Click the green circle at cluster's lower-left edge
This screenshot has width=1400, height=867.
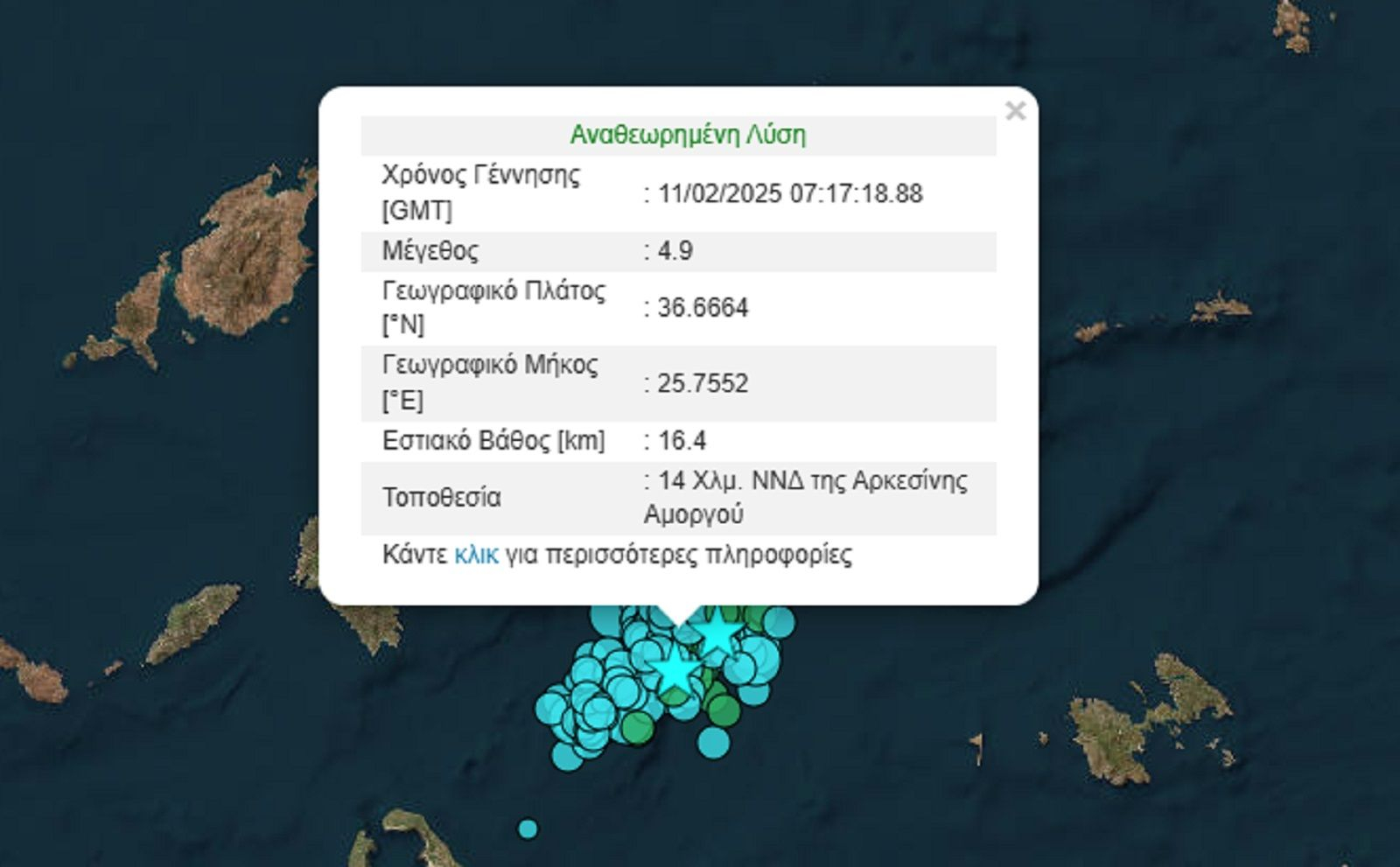tap(638, 729)
